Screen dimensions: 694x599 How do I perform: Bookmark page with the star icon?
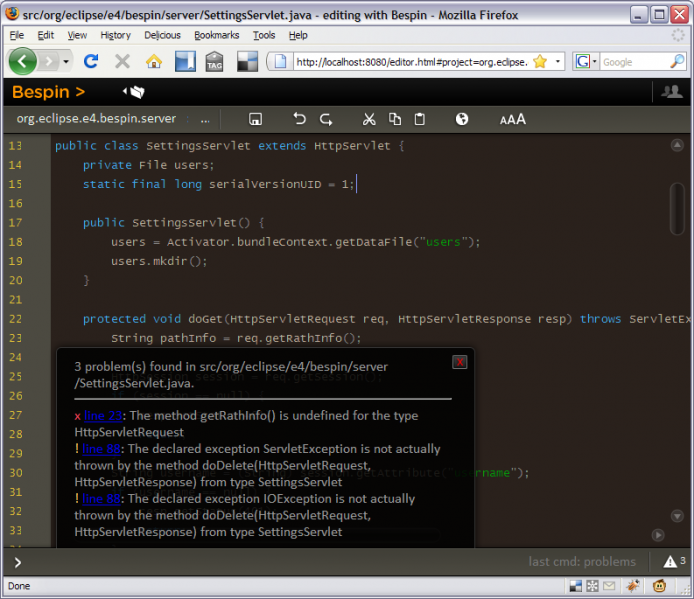[x=540, y=61]
